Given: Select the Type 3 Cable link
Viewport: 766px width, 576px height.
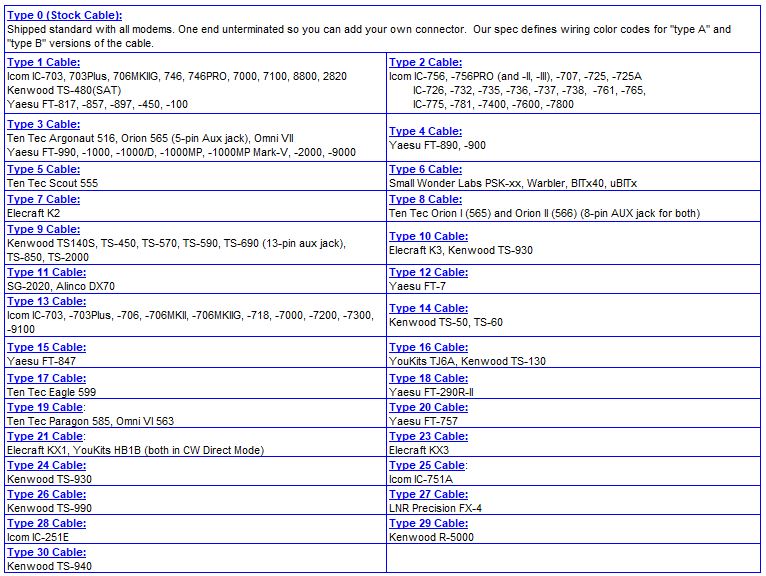Looking at the screenshot, I should coord(44,124).
